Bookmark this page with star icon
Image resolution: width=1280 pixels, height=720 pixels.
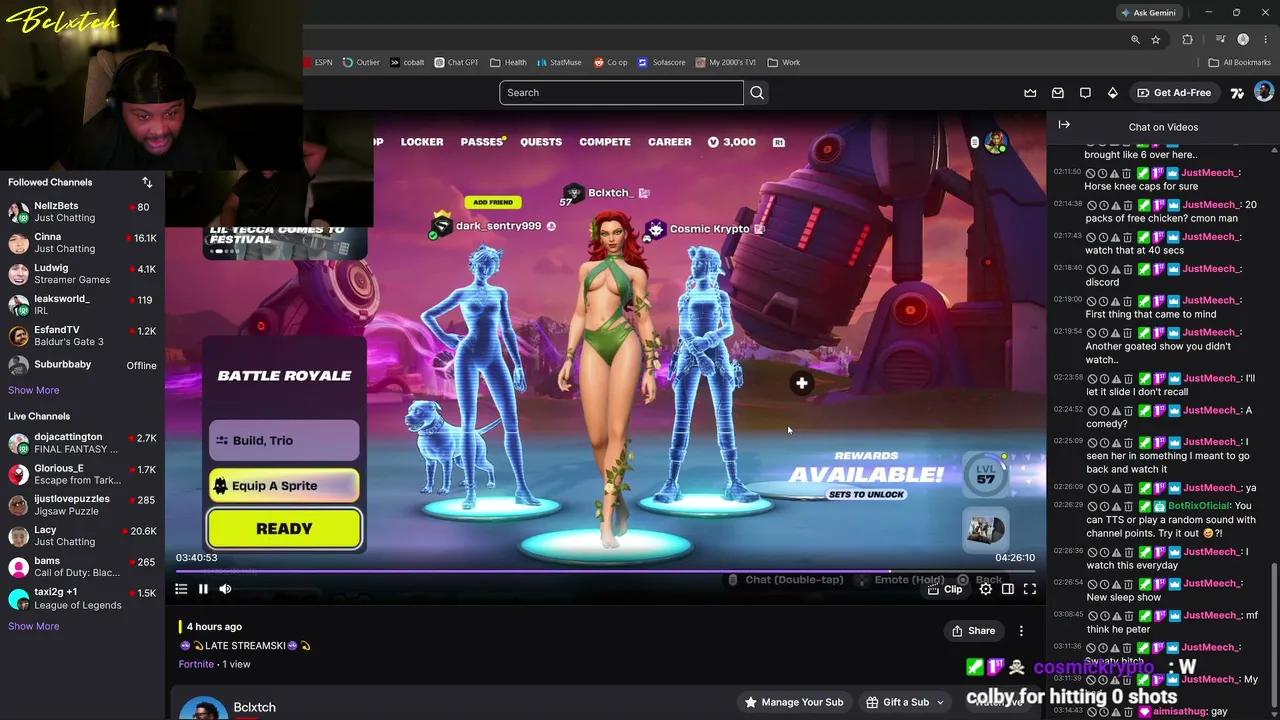tap(1156, 39)
